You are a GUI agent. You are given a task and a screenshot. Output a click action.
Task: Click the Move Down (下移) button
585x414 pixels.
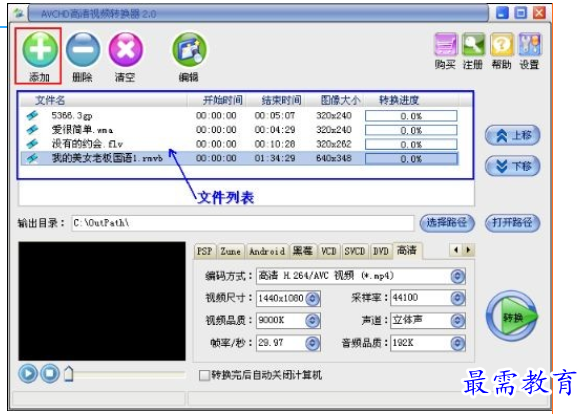[x=513, y=166]
